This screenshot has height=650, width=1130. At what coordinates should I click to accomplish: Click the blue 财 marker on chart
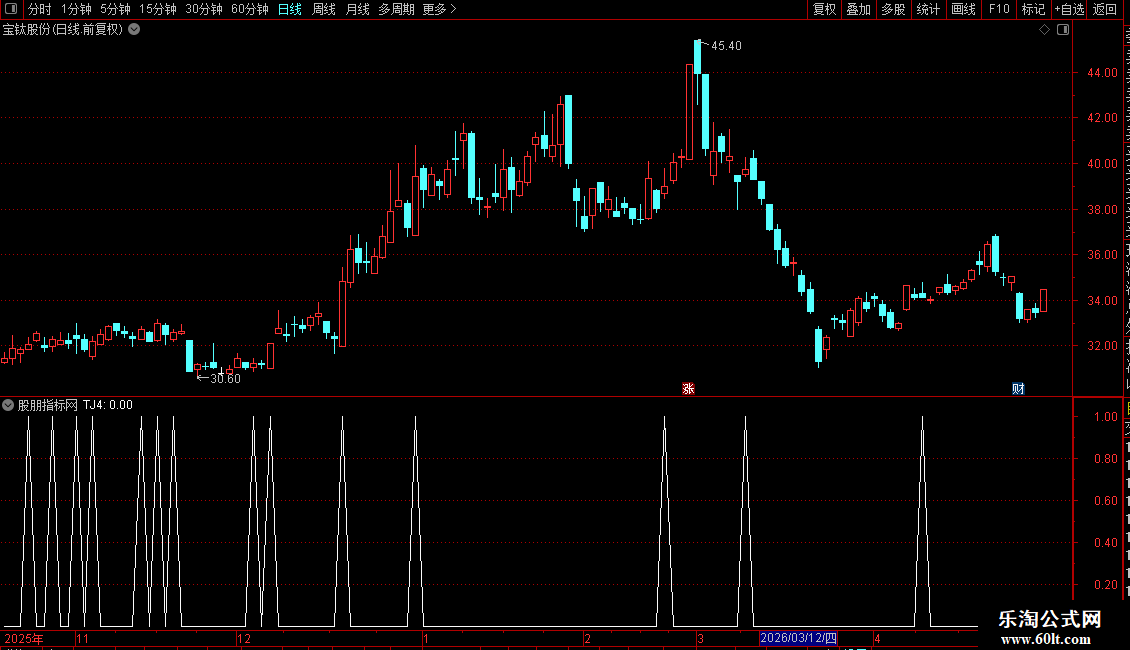pyautogui.click(x=1018, y=388)
